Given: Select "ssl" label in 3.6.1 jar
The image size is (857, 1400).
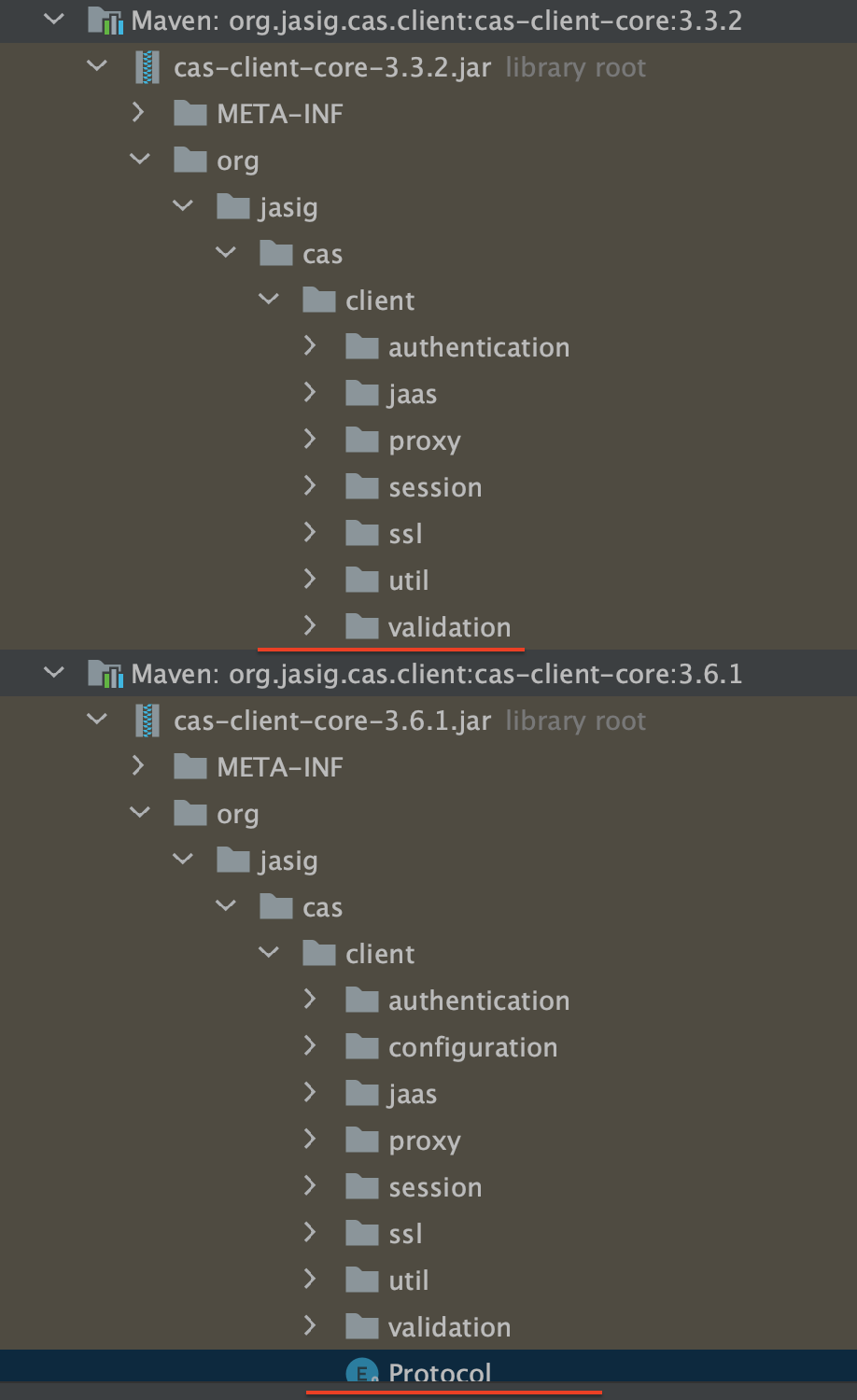Looking at the screenshot, I should (x=406, y=1234).
